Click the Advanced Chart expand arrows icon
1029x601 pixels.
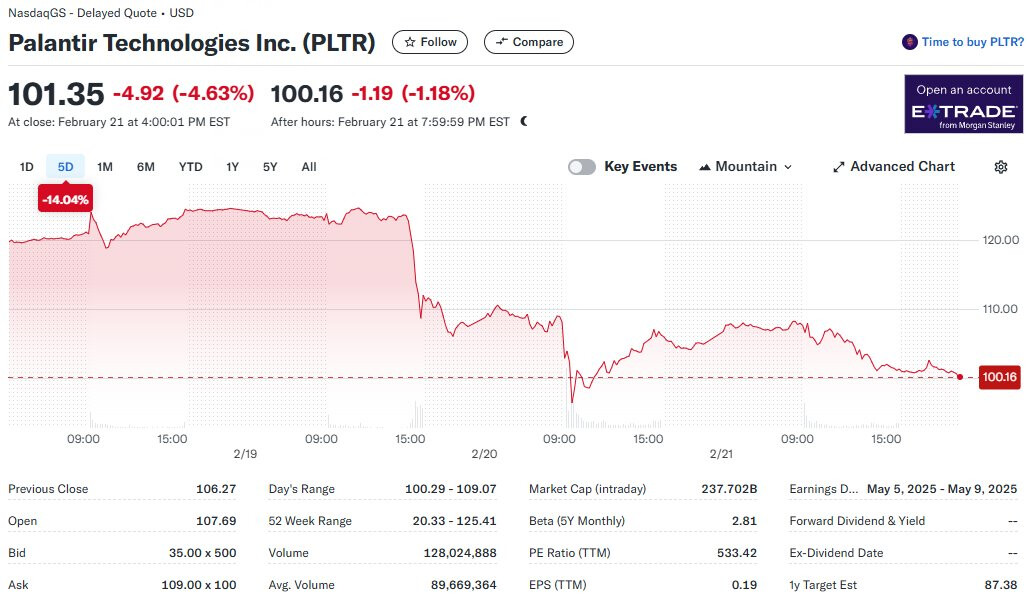pos(839,167)
